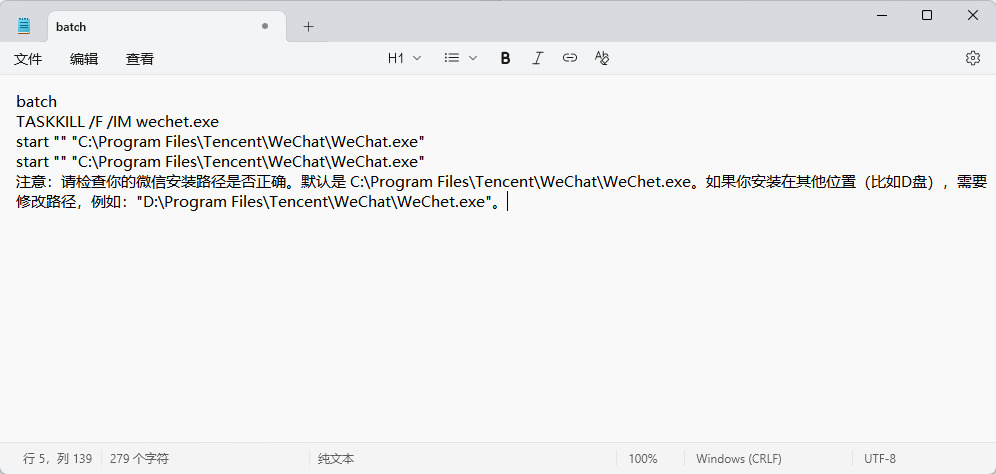Toggle bold formatting
Viewport: 996px width, 474px height.
point(506,58)
